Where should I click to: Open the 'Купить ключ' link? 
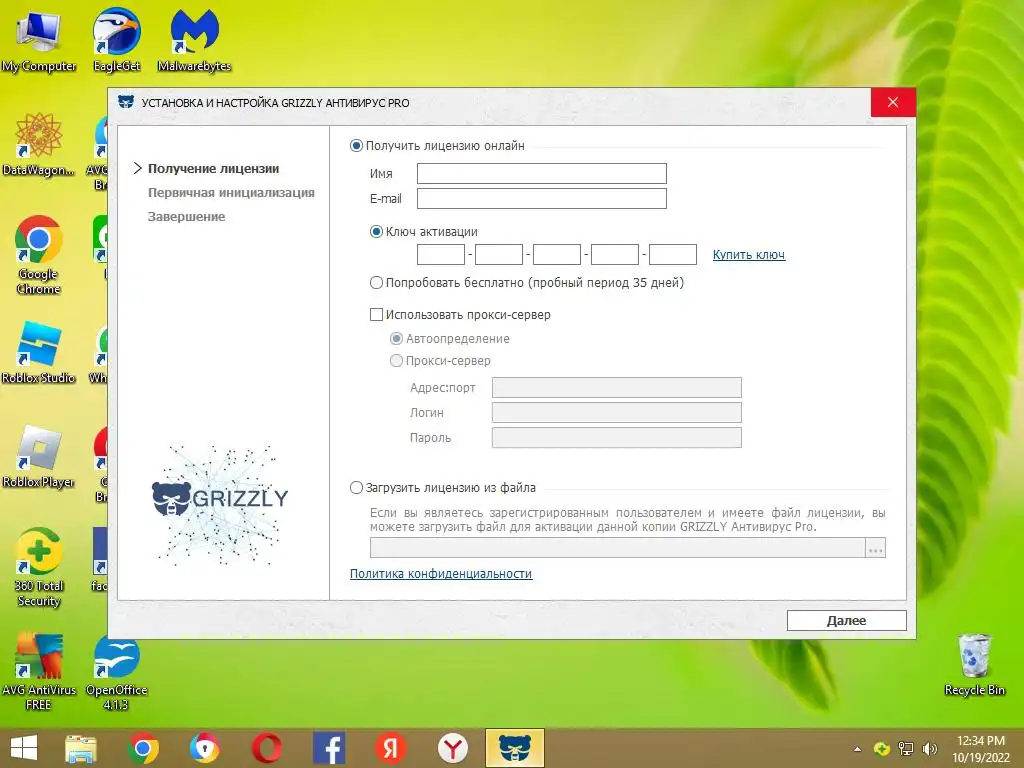pos(748,255)
